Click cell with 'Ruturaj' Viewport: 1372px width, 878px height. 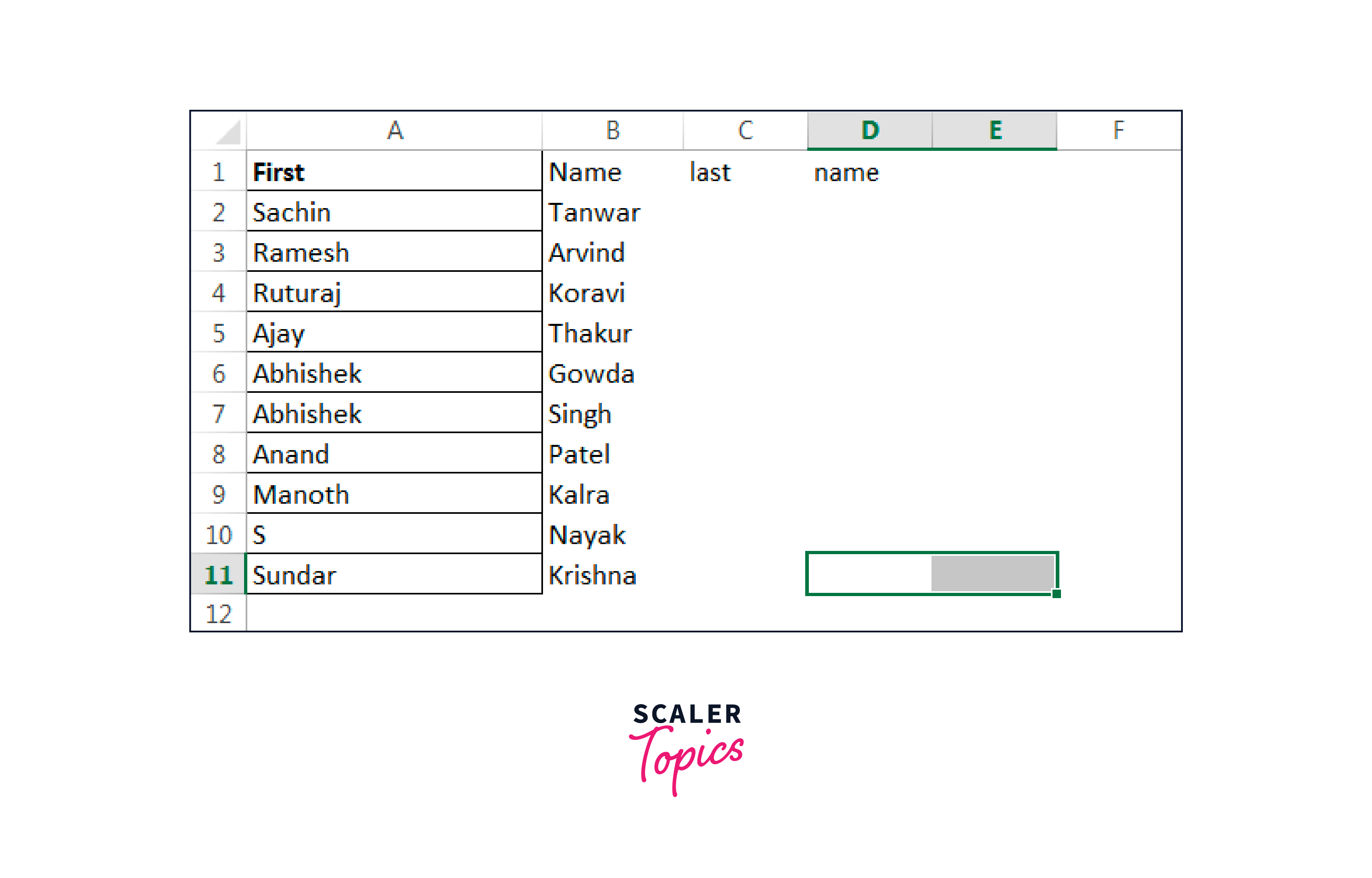click(x=393, y=293)
